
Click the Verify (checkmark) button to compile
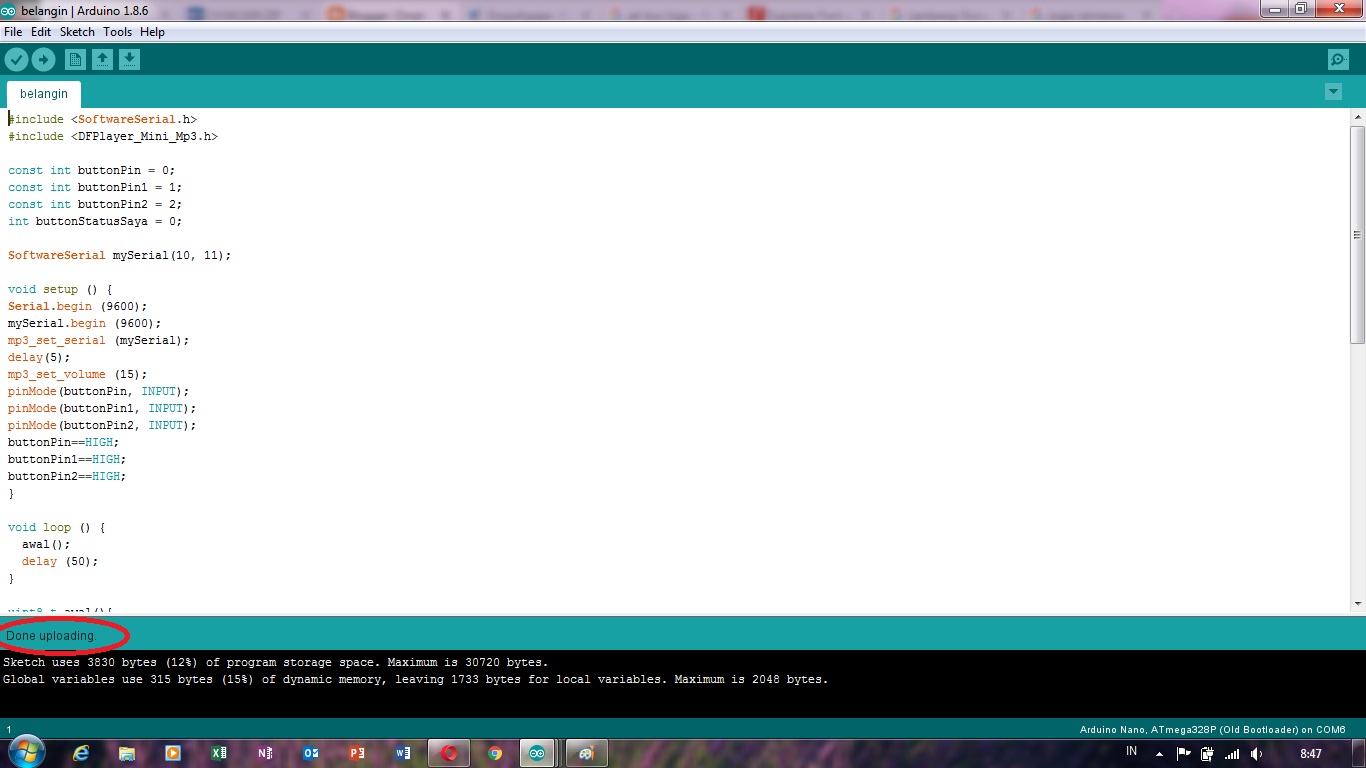pyautogui.click(x=16, y=59)
